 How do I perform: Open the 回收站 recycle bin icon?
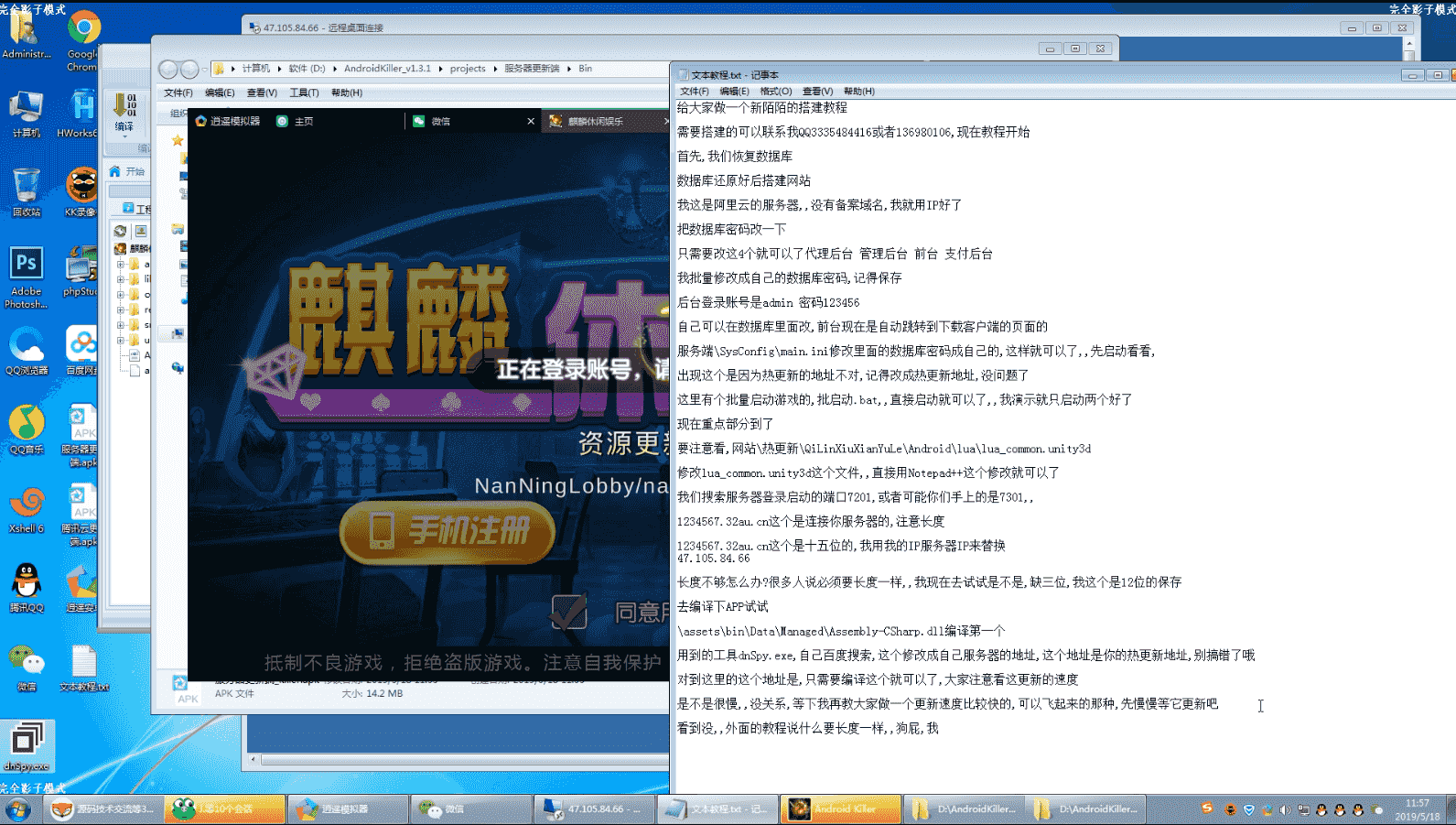[x=26, y=192]
